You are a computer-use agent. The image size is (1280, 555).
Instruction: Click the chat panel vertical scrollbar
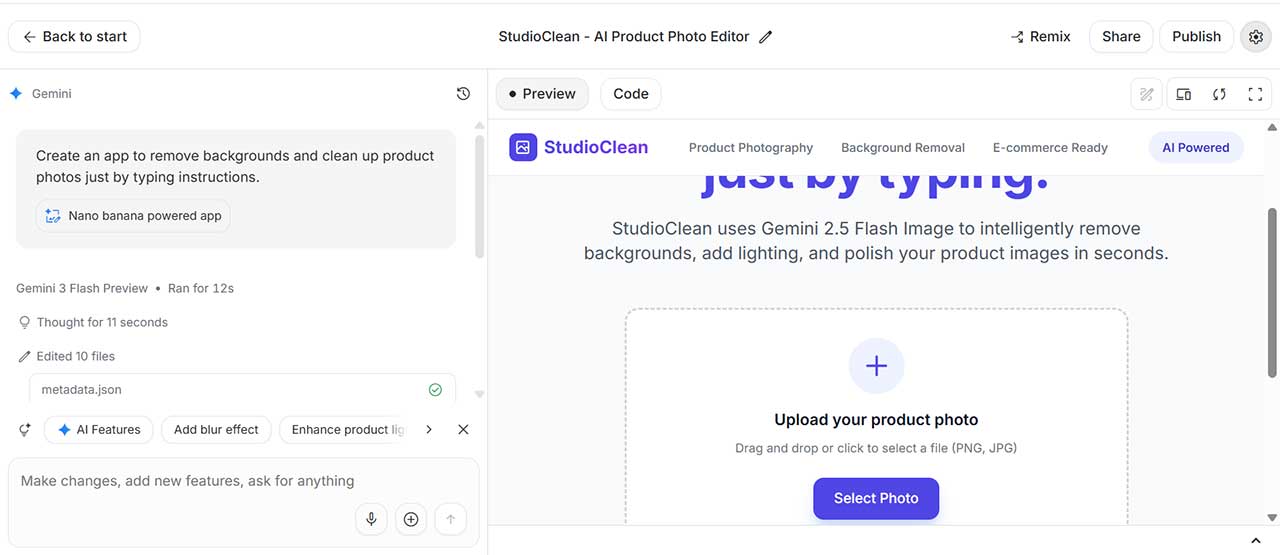(x=479, y=195)
